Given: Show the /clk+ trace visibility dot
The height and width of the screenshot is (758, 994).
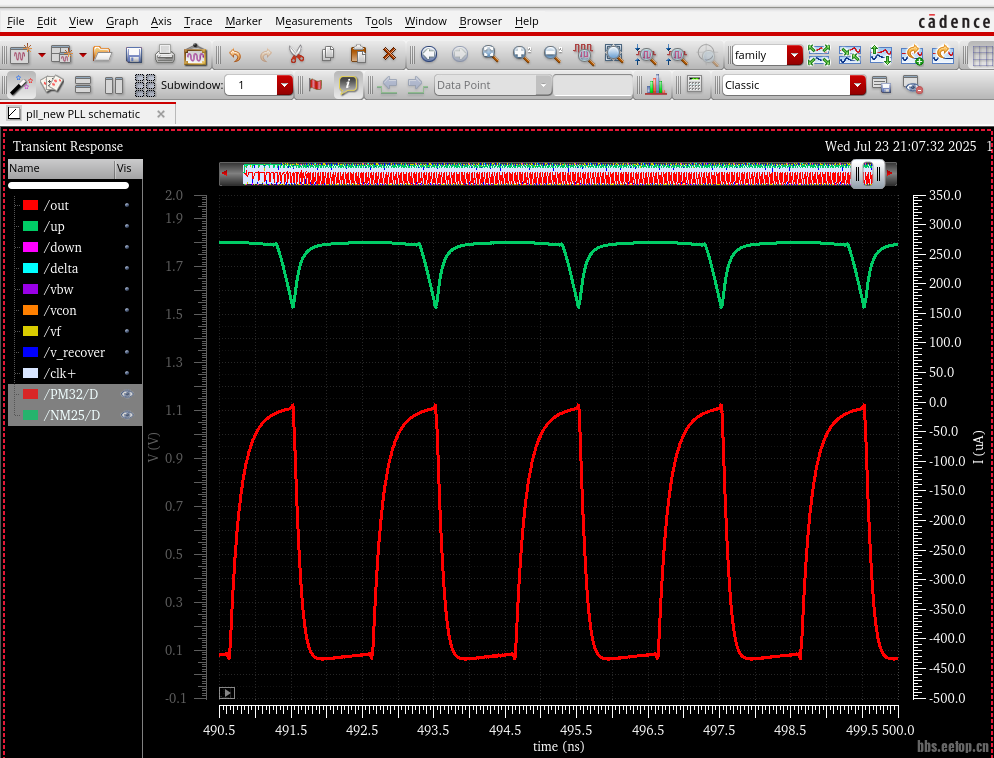Looking at the screenshot, I should pos(127,373).
